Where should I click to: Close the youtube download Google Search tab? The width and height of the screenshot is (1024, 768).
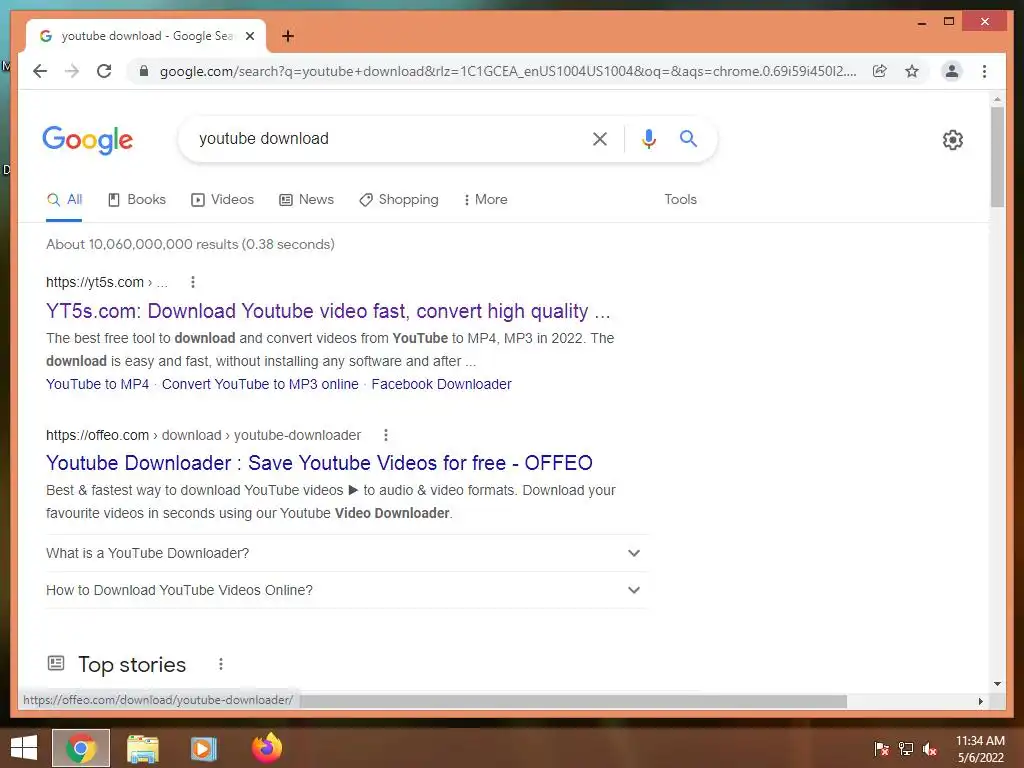[x=249, y=36]
